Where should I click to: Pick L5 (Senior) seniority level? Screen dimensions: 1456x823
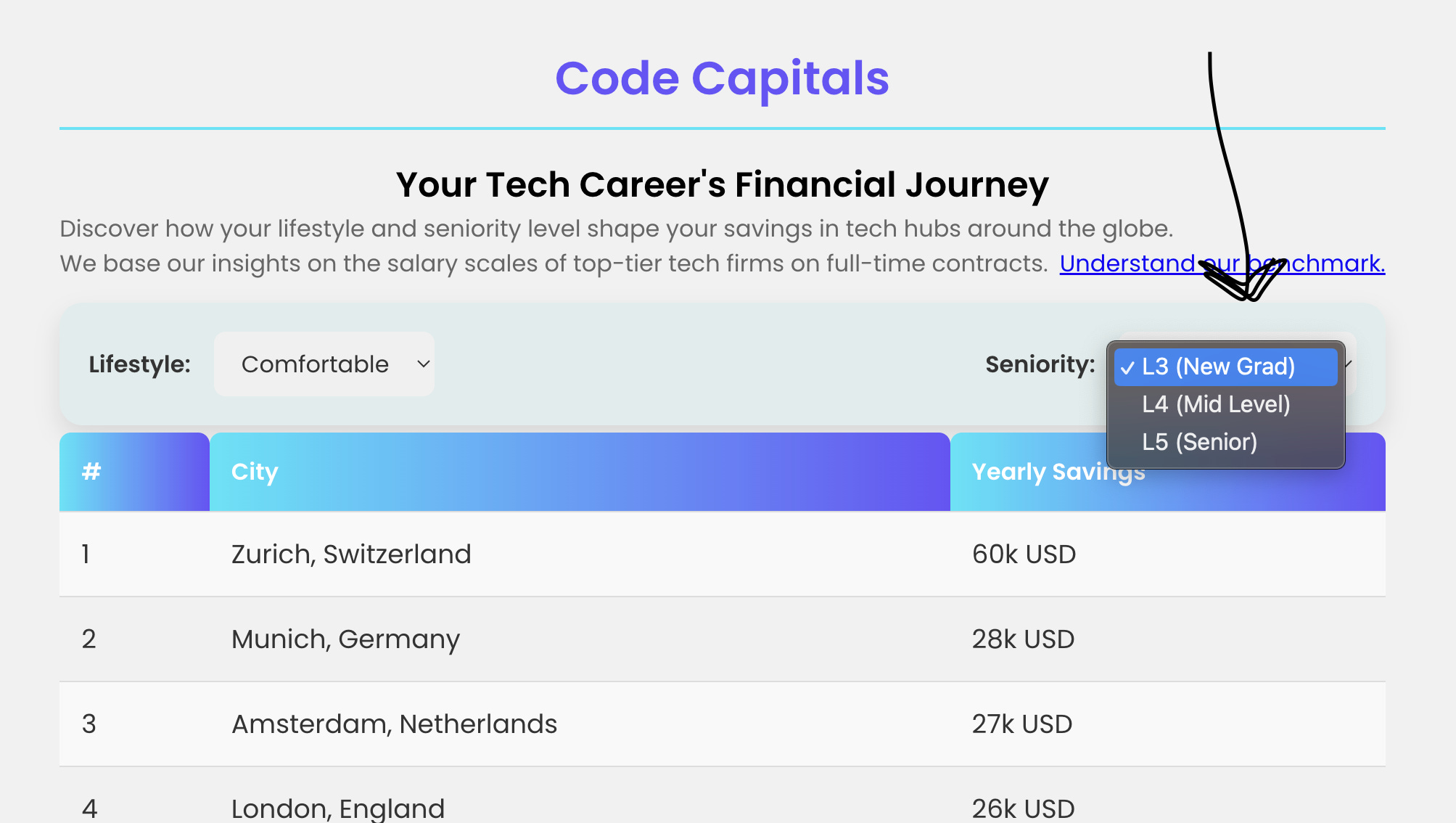[x=1198, y=441]
